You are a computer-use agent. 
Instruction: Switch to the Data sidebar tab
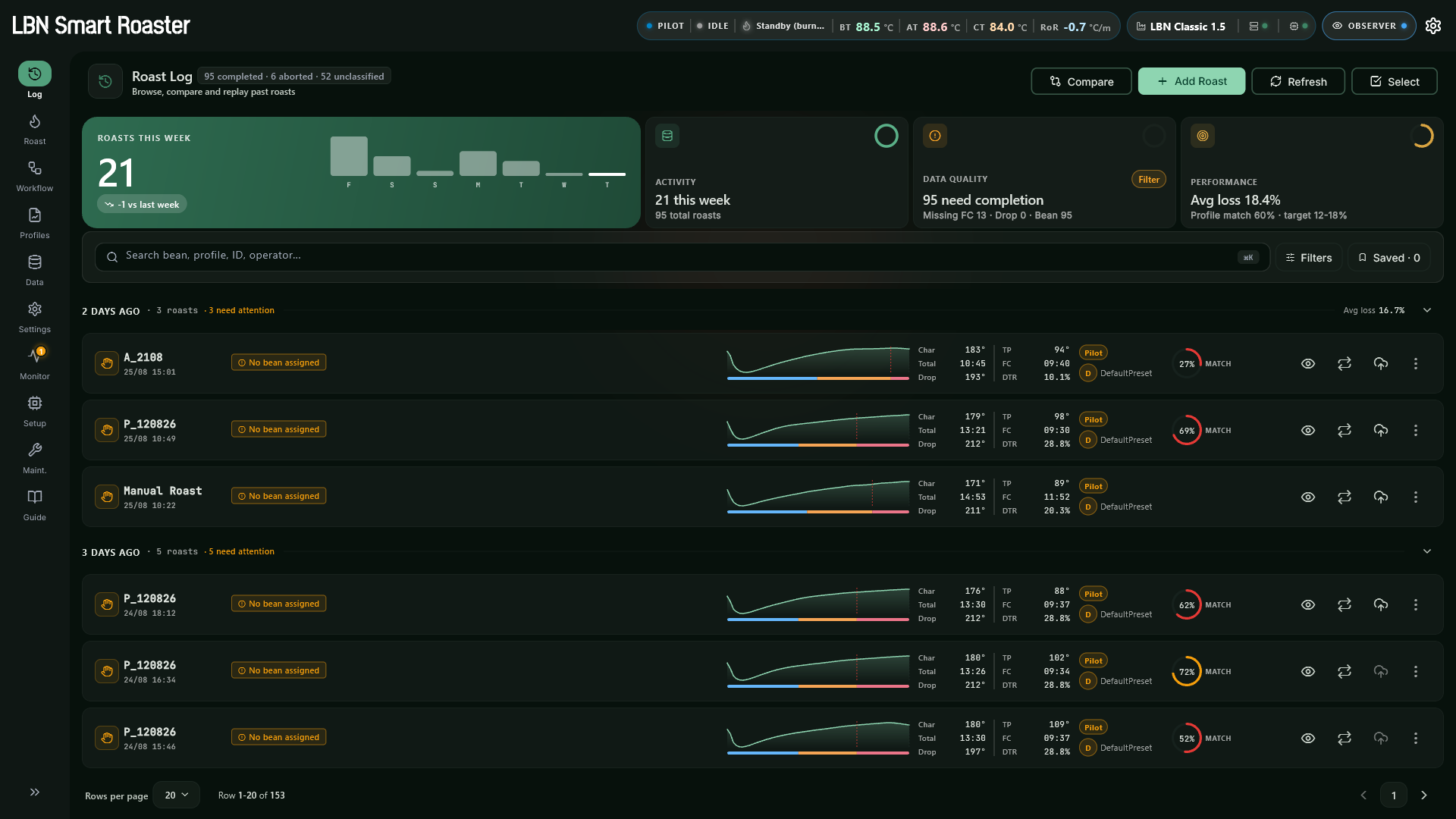click(35, 271)
